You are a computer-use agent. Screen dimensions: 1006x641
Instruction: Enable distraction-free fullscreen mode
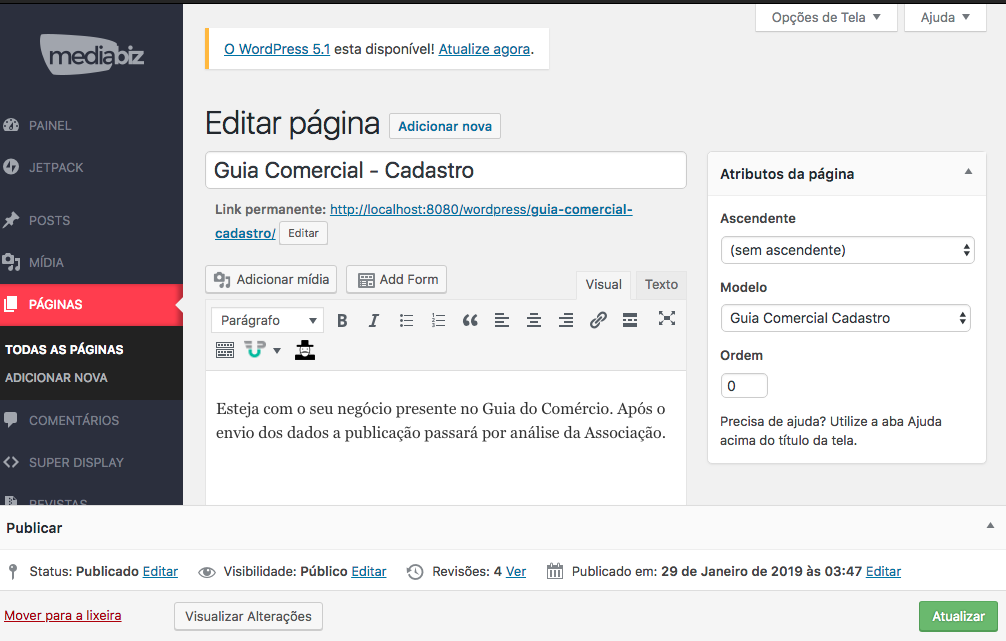point(667,318)
